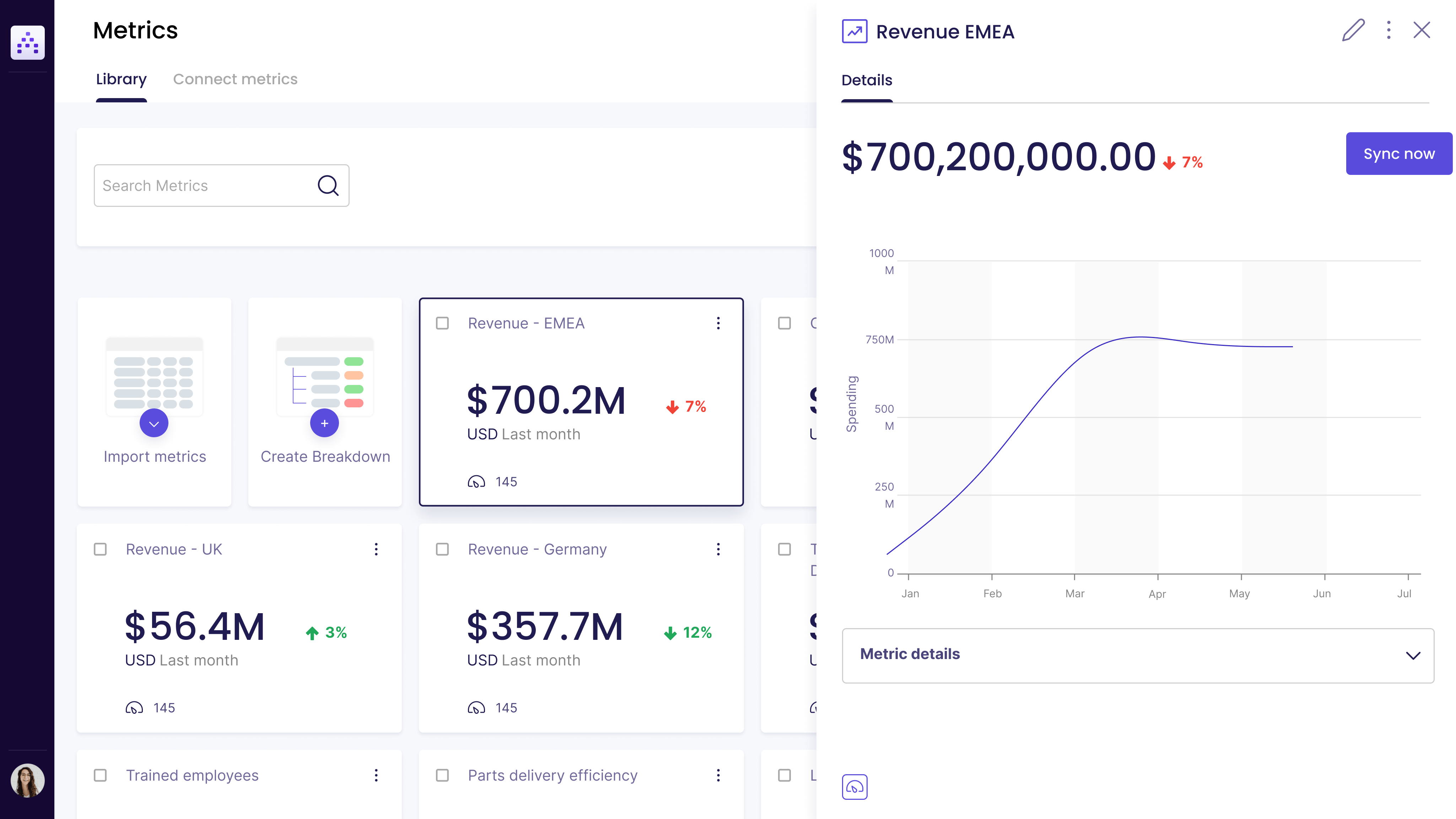
Task: Click the gauge icon at the bottom of the details panel
Action: (854, 786)
